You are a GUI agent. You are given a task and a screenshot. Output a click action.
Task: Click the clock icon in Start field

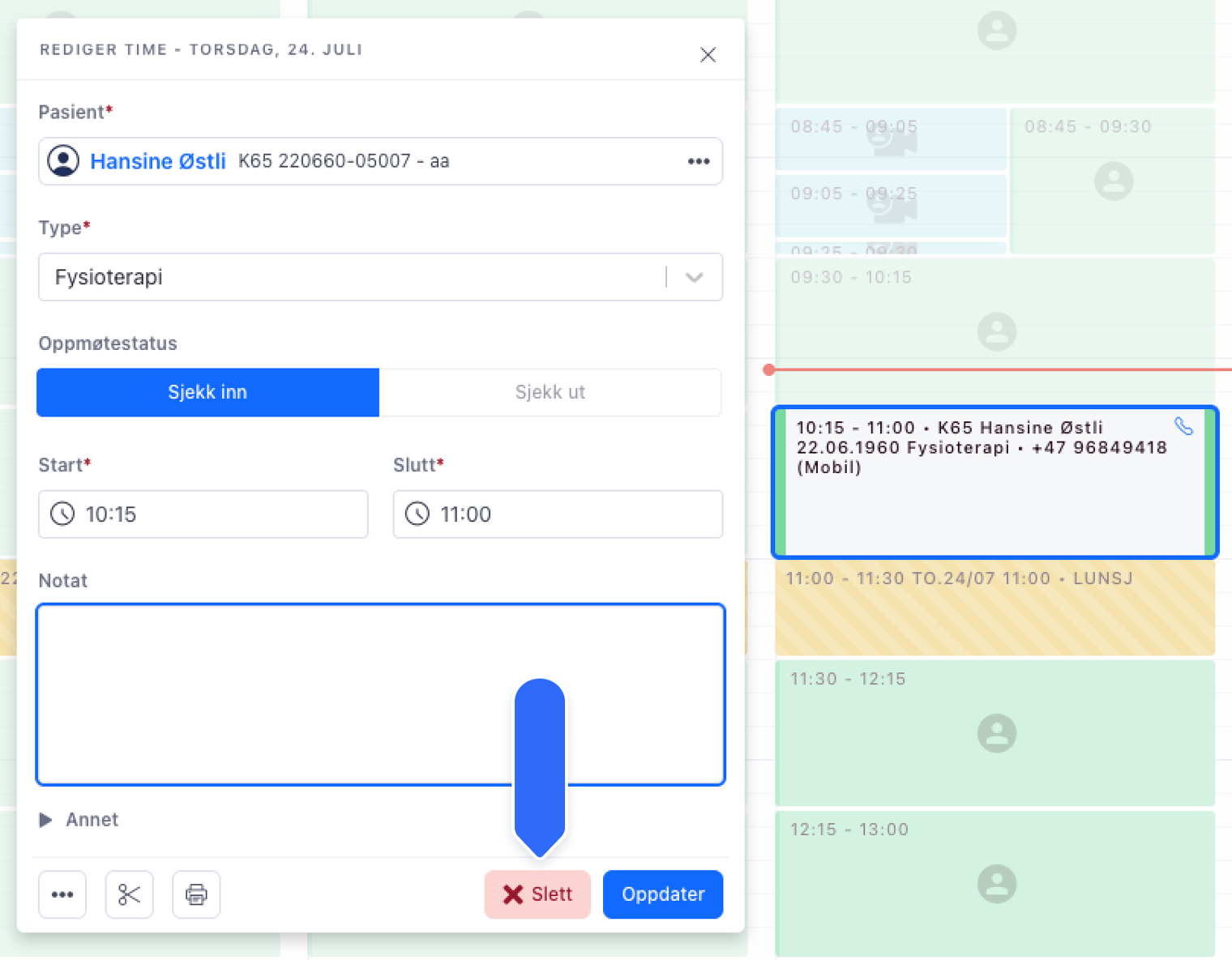tap(63, 514)
